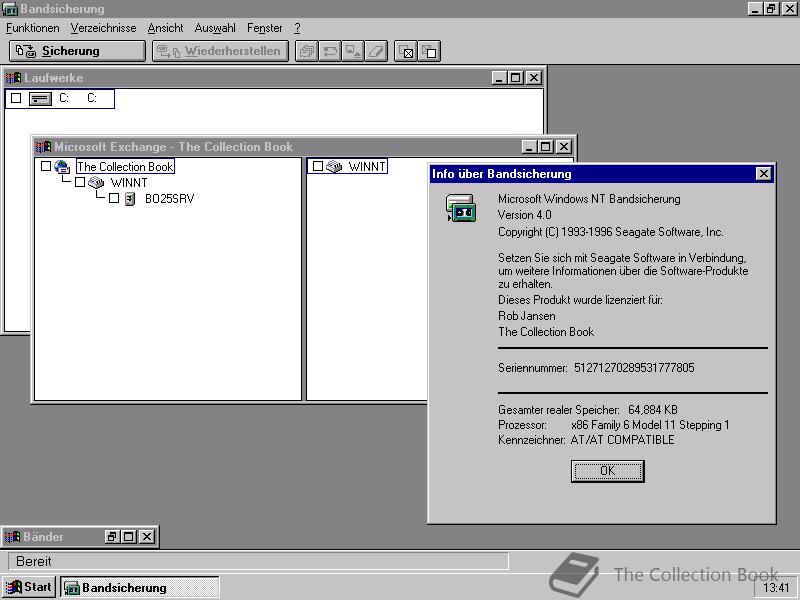Open the Ansicht menu
This screenshot has height=600, width=800.
pos(165,28)
